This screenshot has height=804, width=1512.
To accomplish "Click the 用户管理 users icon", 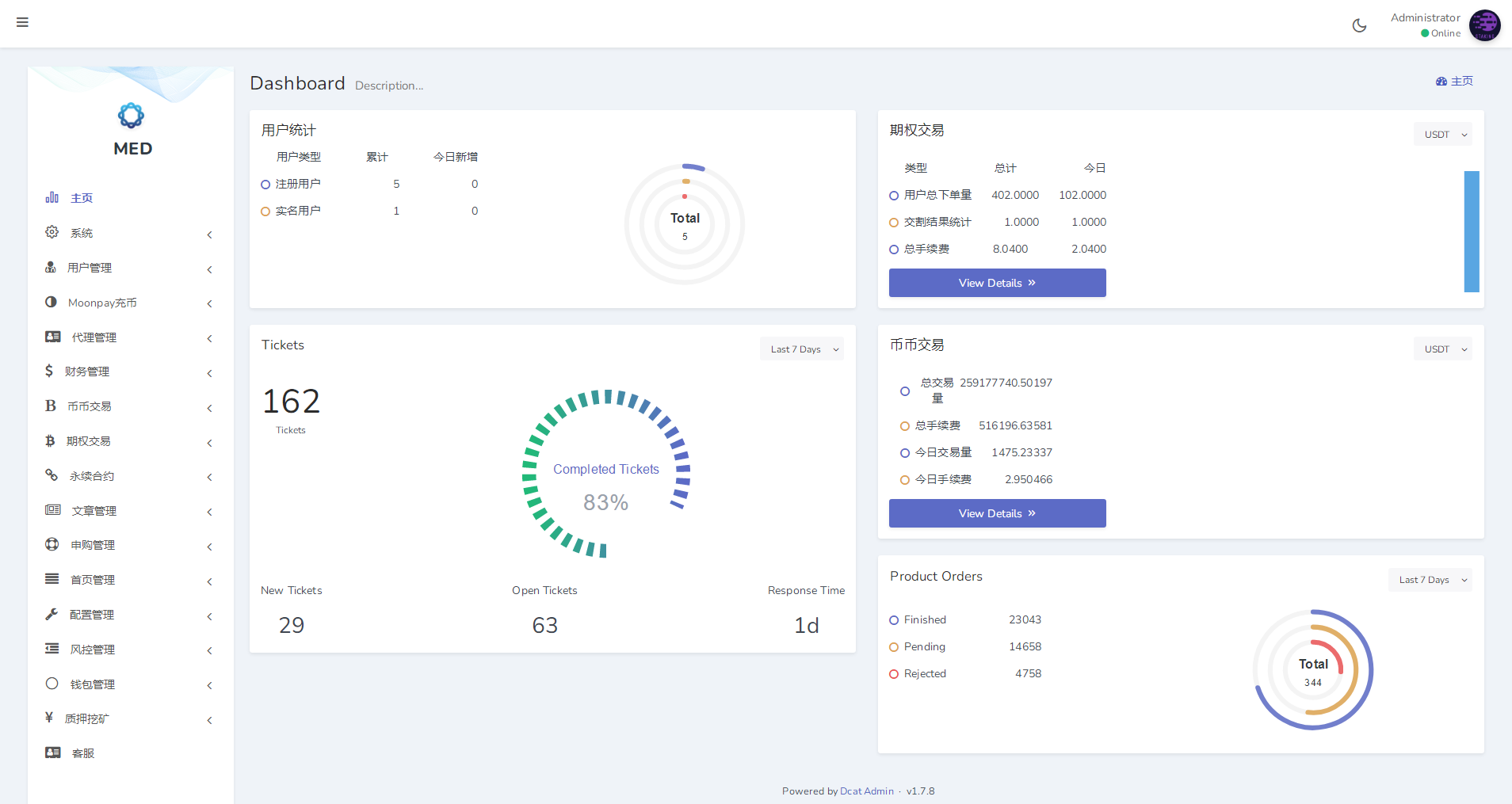I will coord(51,268).
